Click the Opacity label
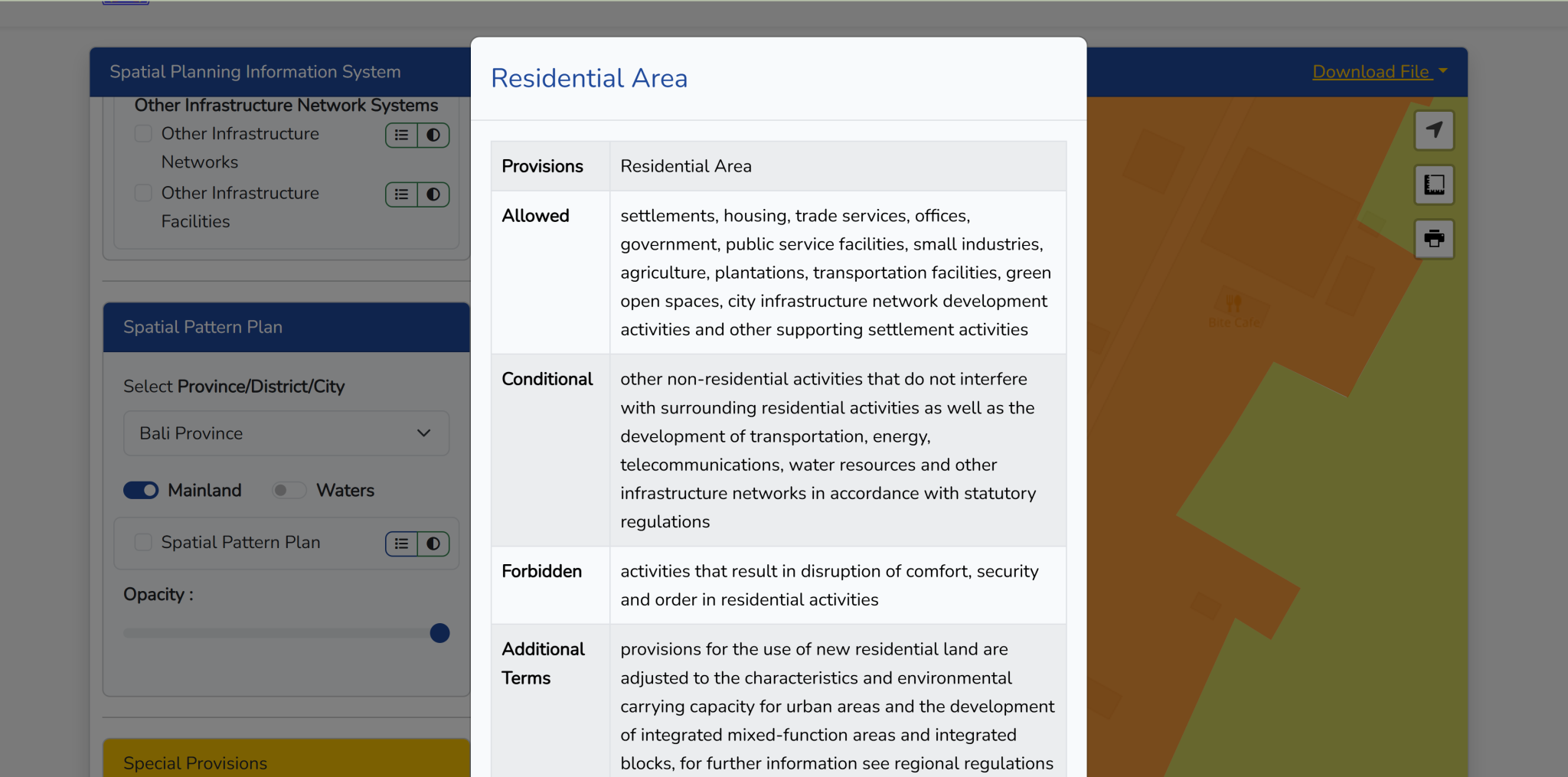The width and height of the screenshot is (1568, 777). click(158, 595)
